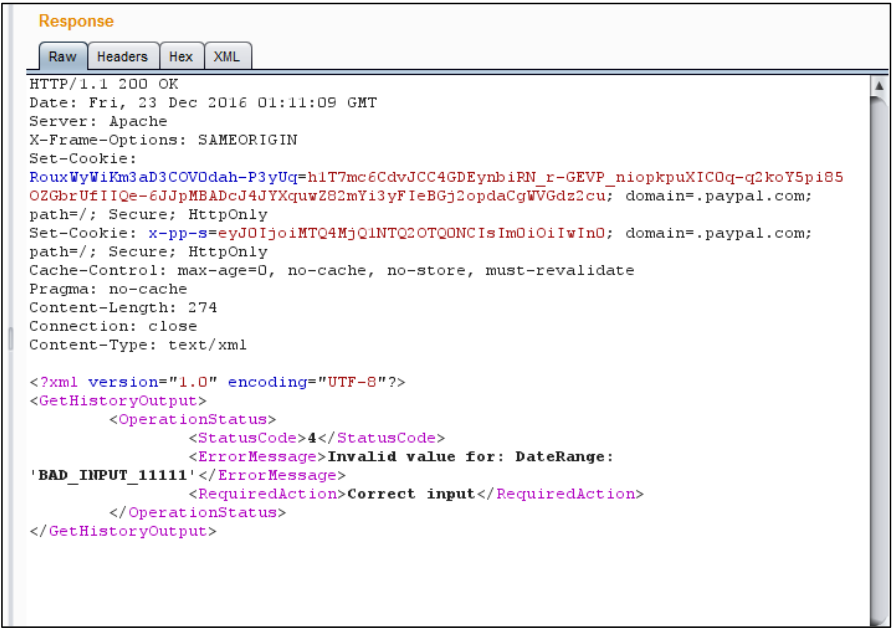Click the scrollbar up arrow
This screenshot has height=633, width=895.
(879, 86)
